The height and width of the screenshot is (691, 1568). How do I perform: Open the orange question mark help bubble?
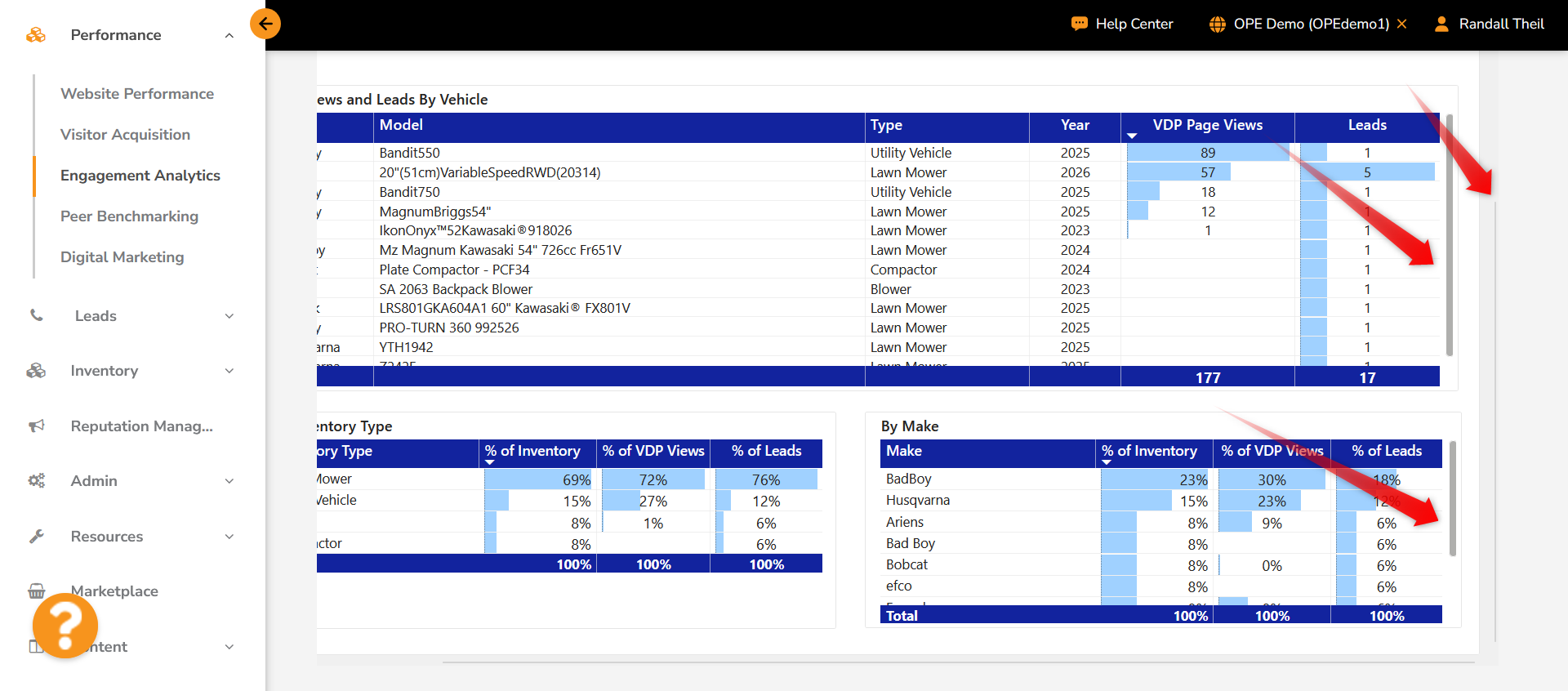(x=65, y=625)
